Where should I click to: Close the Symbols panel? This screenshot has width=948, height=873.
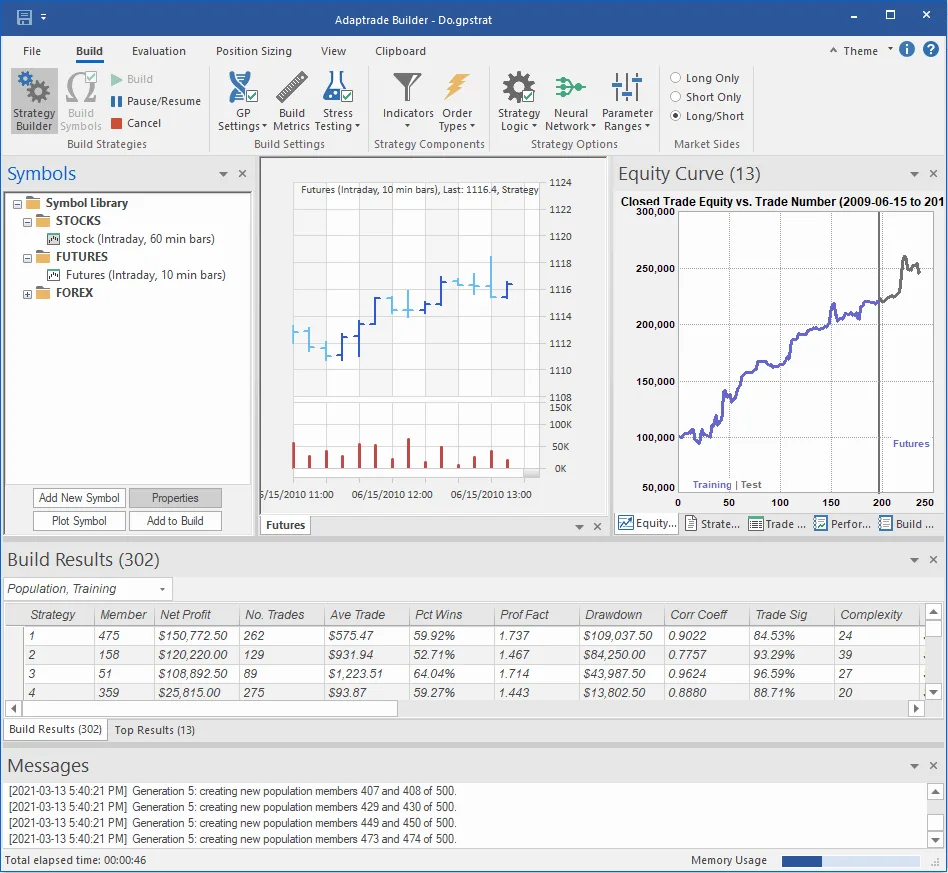242,174
